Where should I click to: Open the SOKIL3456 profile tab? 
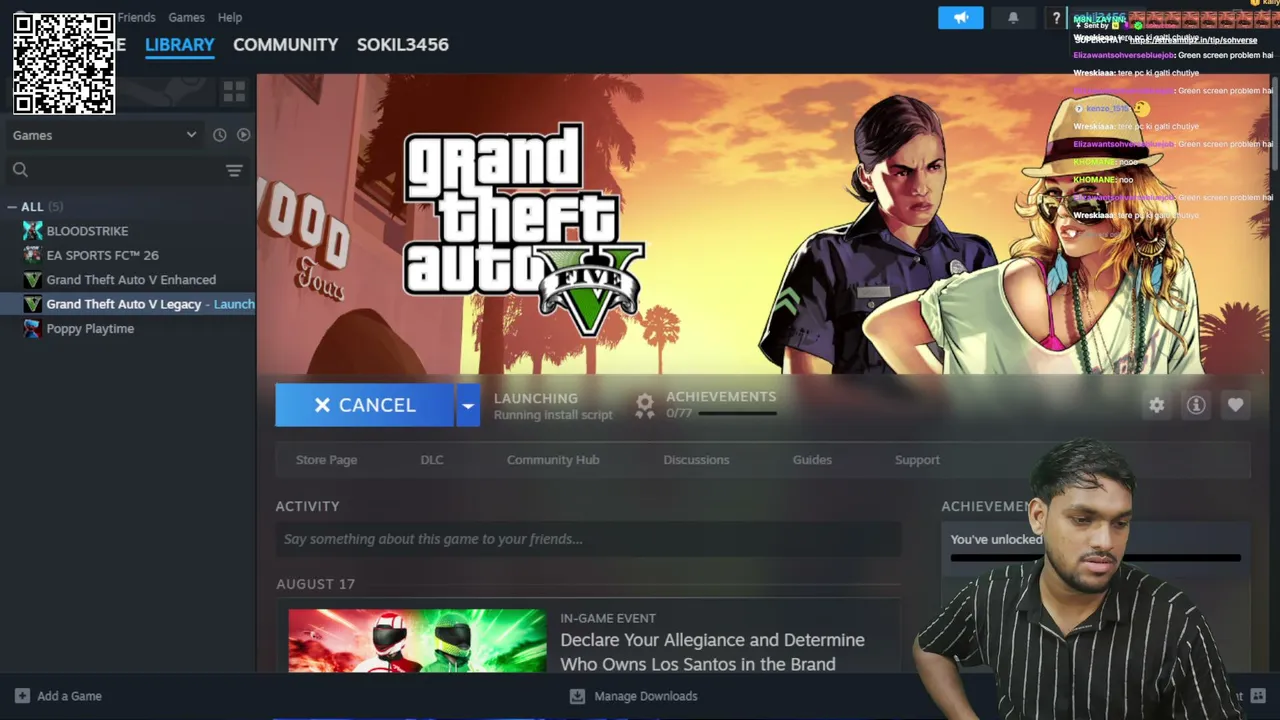point(402,45)
